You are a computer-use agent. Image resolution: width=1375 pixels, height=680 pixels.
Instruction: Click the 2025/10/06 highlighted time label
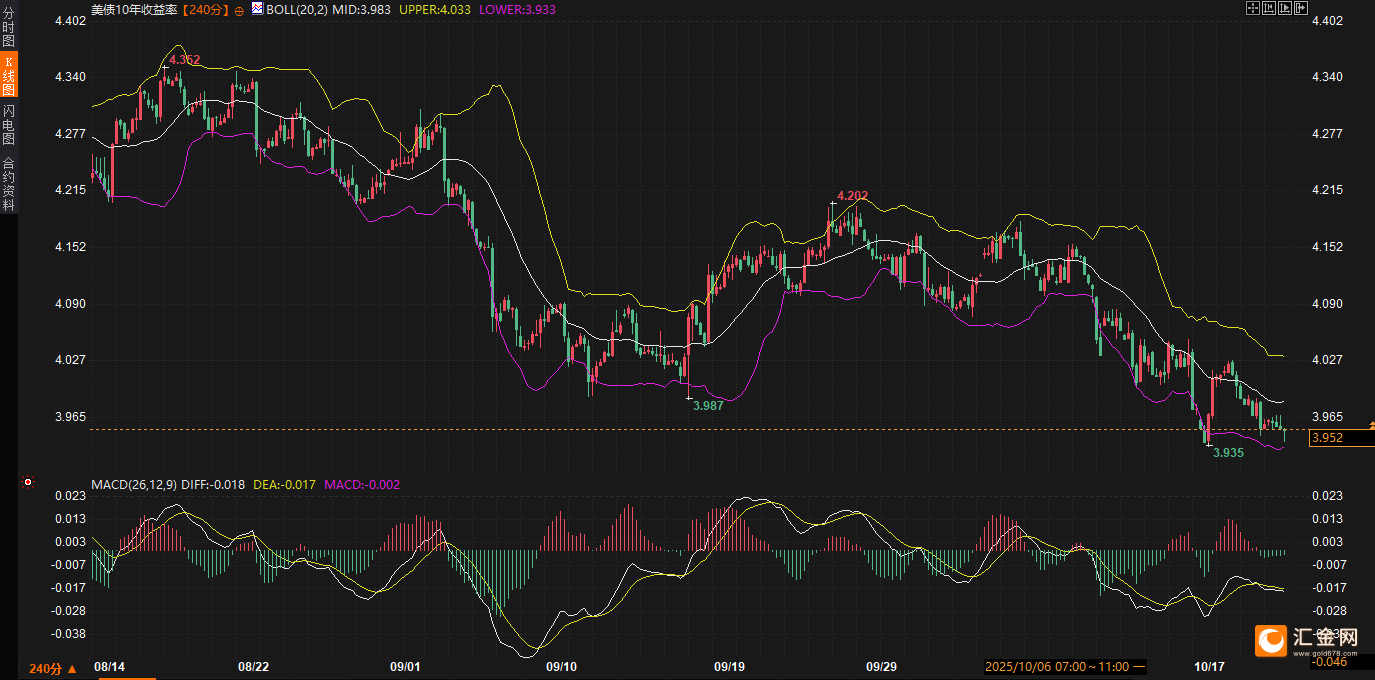[x=1063, y=667]
